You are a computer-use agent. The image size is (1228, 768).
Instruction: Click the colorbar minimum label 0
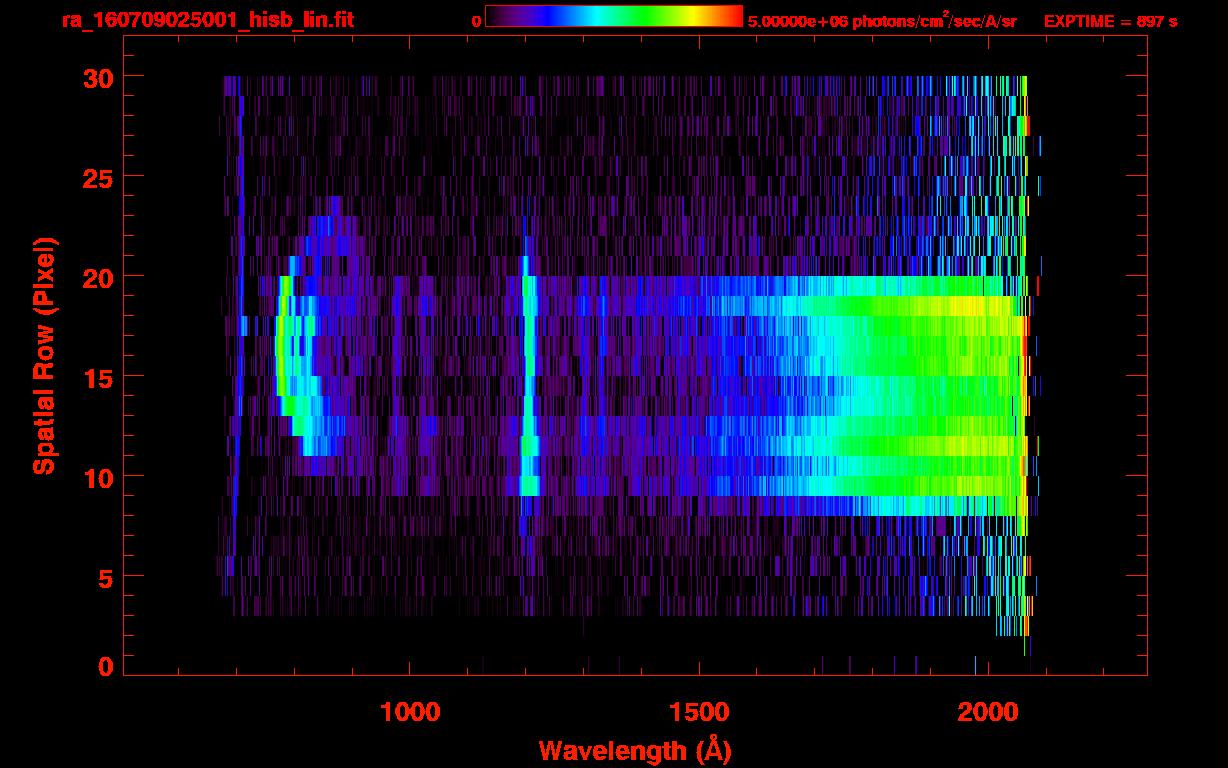[x=476, y=21]
